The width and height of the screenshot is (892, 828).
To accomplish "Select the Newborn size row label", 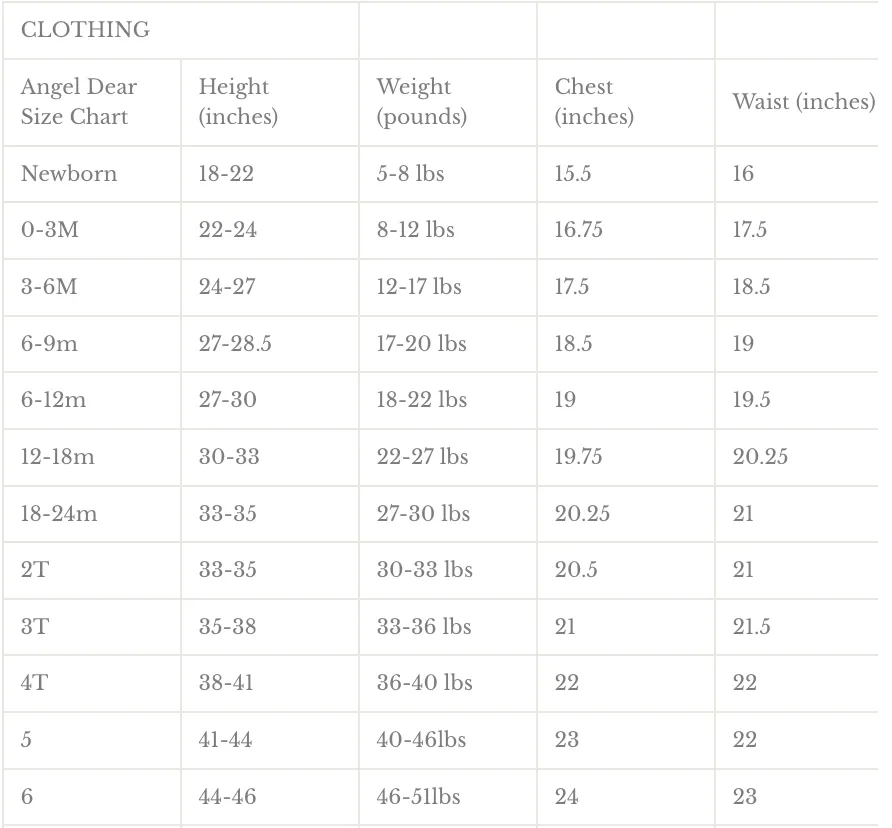I will coord(69,174).
